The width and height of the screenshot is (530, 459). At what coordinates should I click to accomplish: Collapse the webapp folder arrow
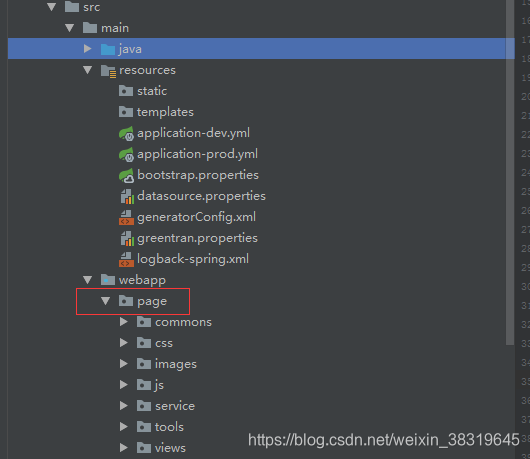[88, 280]
